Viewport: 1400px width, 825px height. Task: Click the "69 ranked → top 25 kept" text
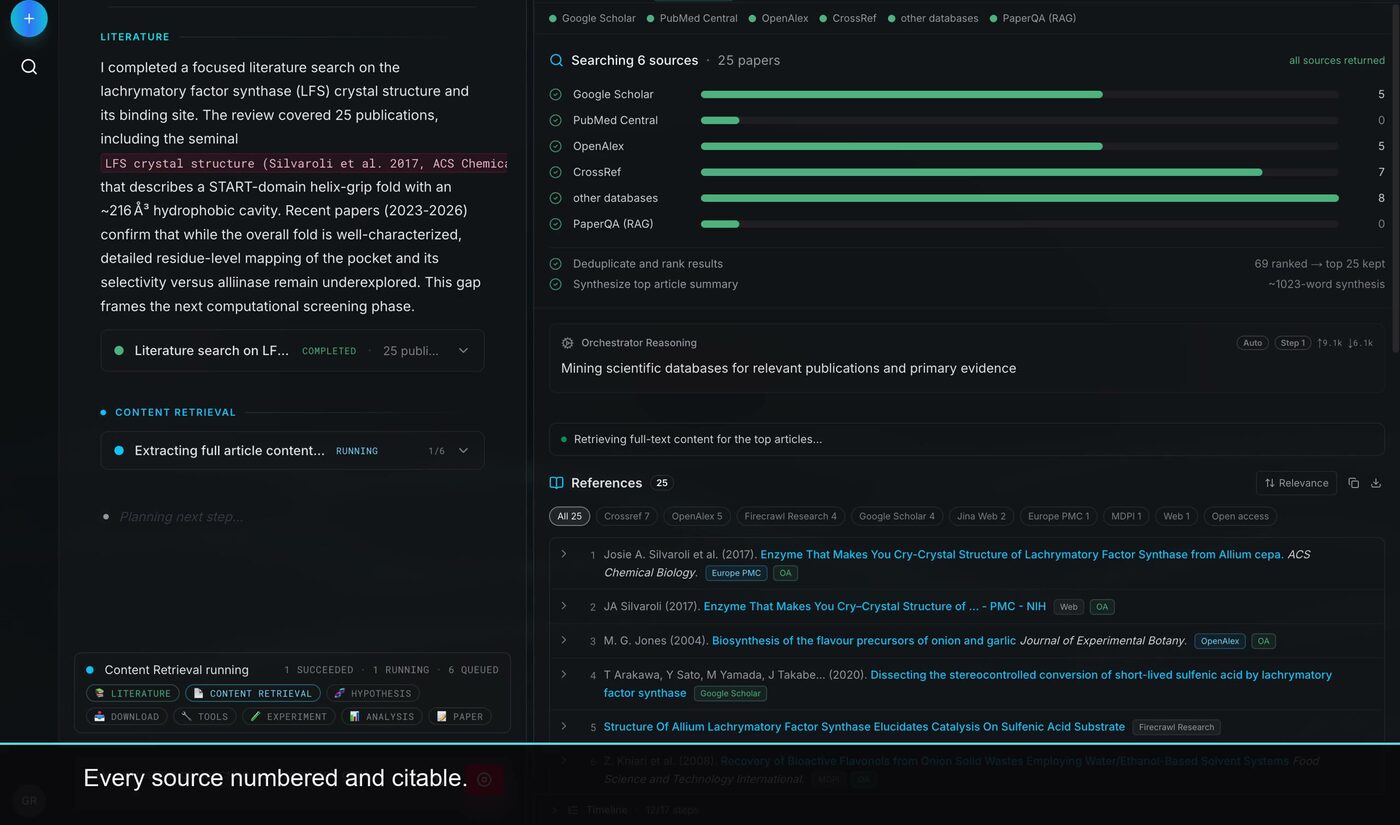(1320, 264)
